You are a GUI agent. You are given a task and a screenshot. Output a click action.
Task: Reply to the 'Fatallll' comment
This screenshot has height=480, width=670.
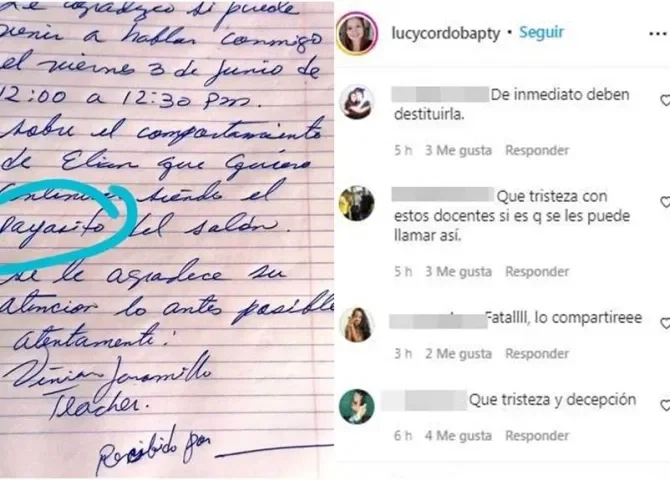point(537,353)
